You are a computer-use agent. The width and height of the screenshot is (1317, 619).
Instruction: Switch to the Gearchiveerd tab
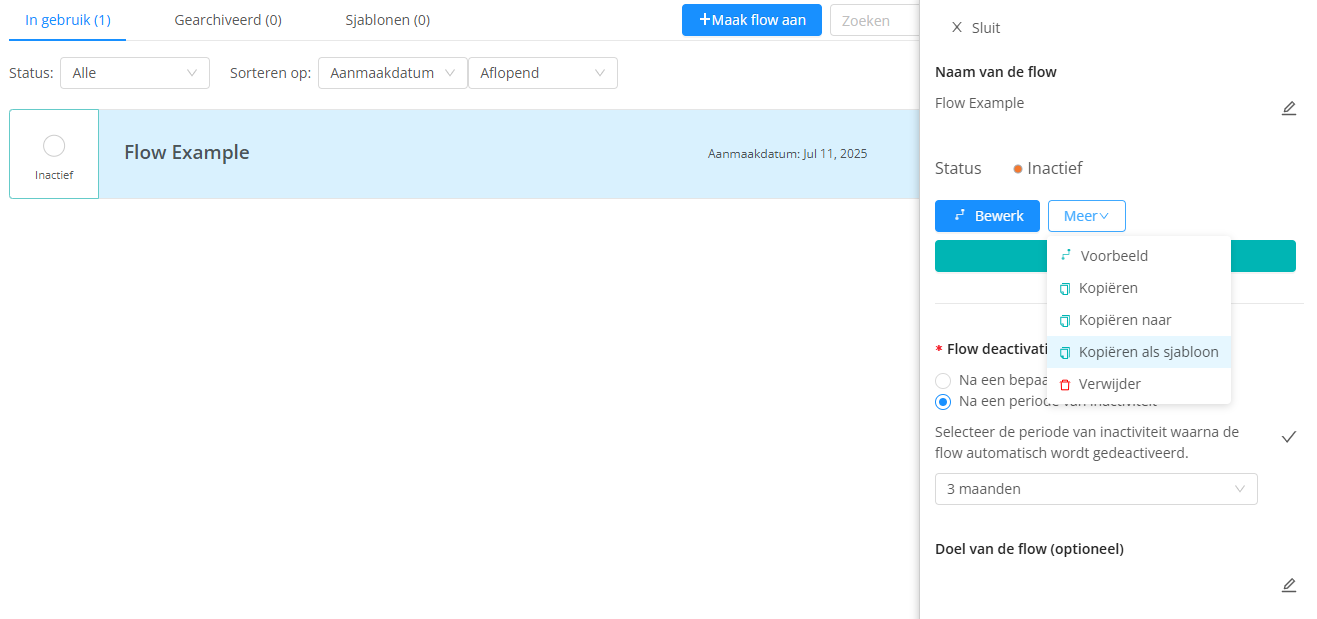(228, 20)
